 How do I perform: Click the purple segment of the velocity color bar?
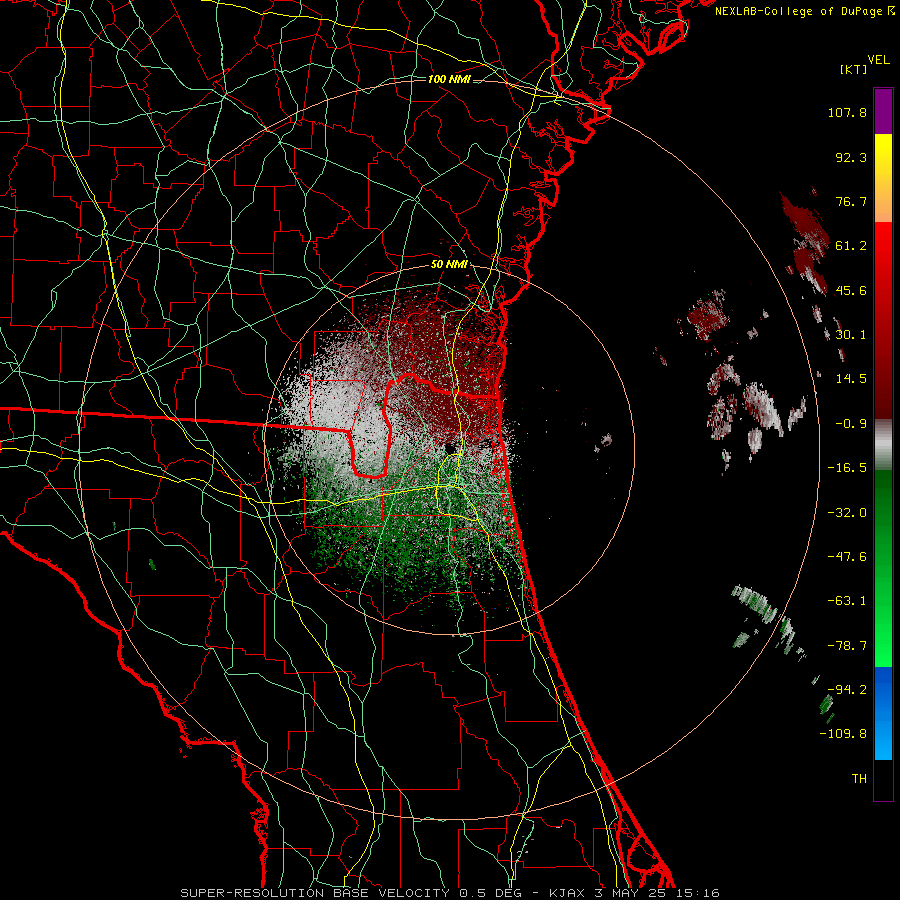883,111
